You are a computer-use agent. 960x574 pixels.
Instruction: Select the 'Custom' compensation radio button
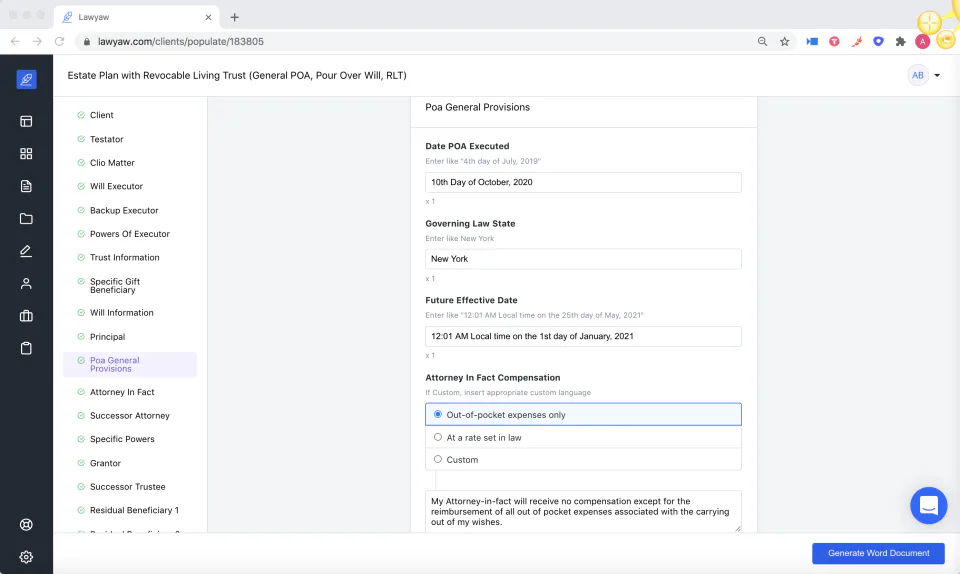pos(438,459)
